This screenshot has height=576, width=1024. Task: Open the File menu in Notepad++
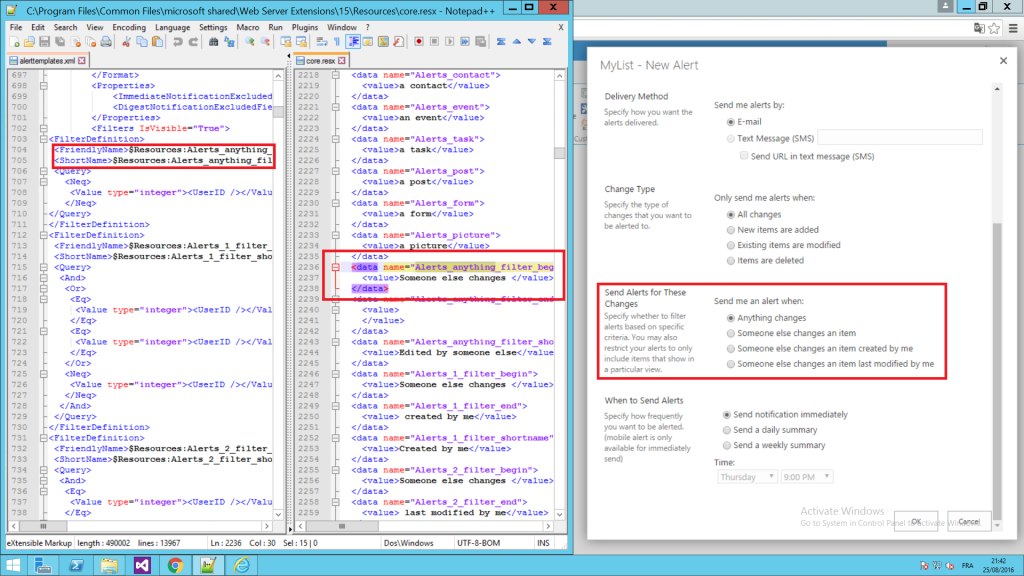[x=16, y=27]
